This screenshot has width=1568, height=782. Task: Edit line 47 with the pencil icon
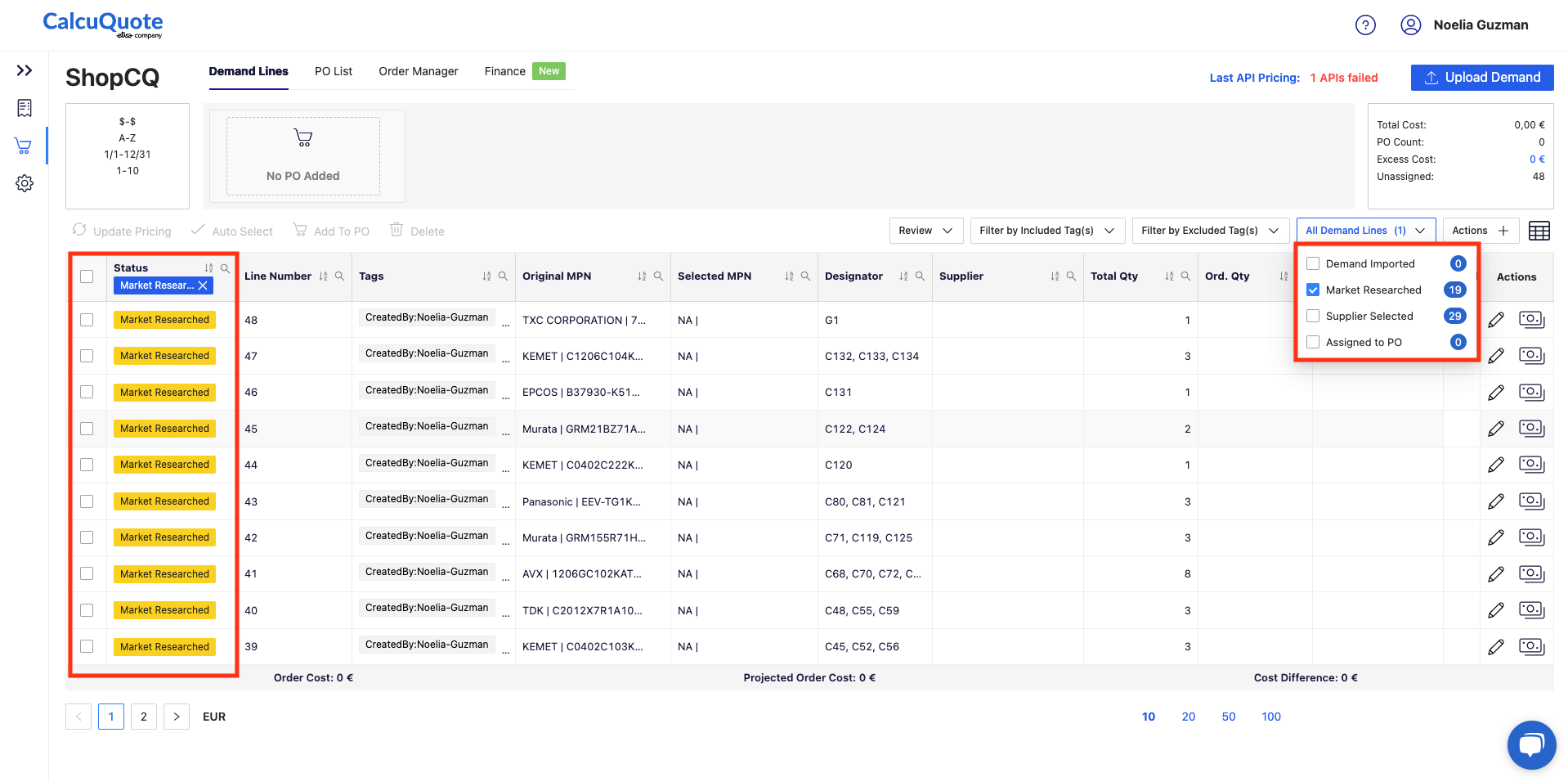(1496, 356)
